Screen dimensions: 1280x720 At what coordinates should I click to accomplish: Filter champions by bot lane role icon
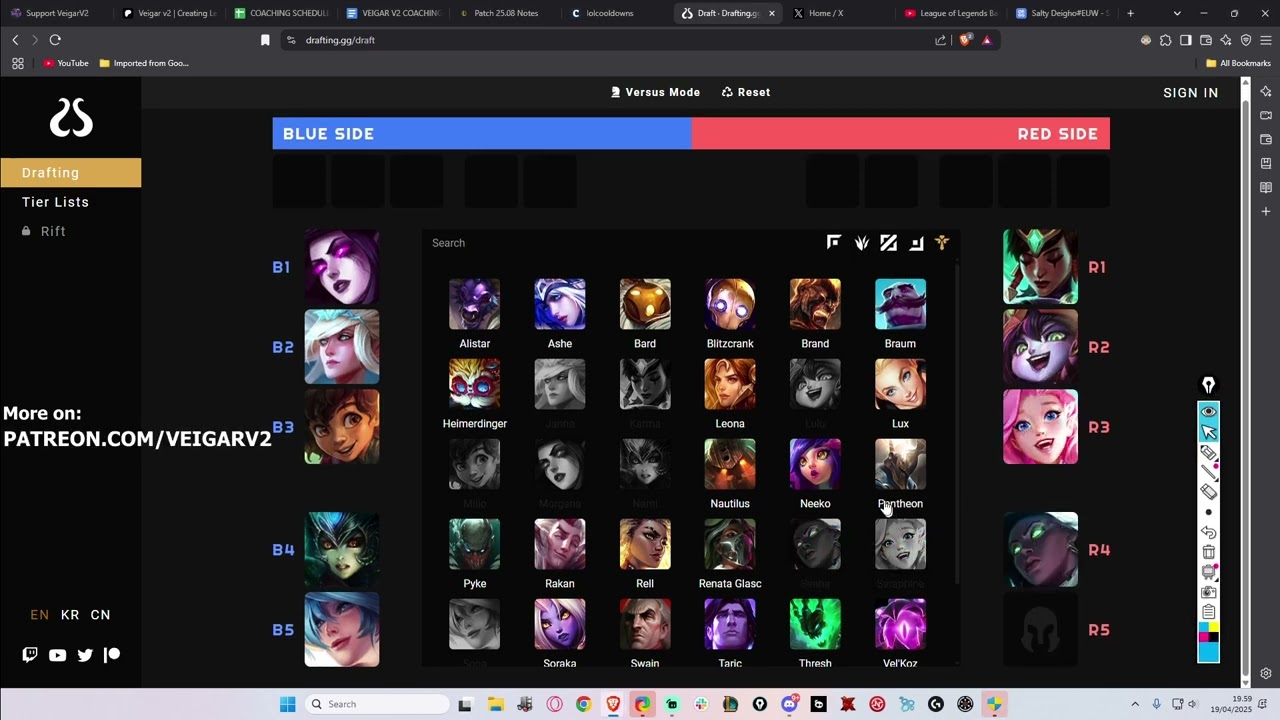click(x=915, y=242)
